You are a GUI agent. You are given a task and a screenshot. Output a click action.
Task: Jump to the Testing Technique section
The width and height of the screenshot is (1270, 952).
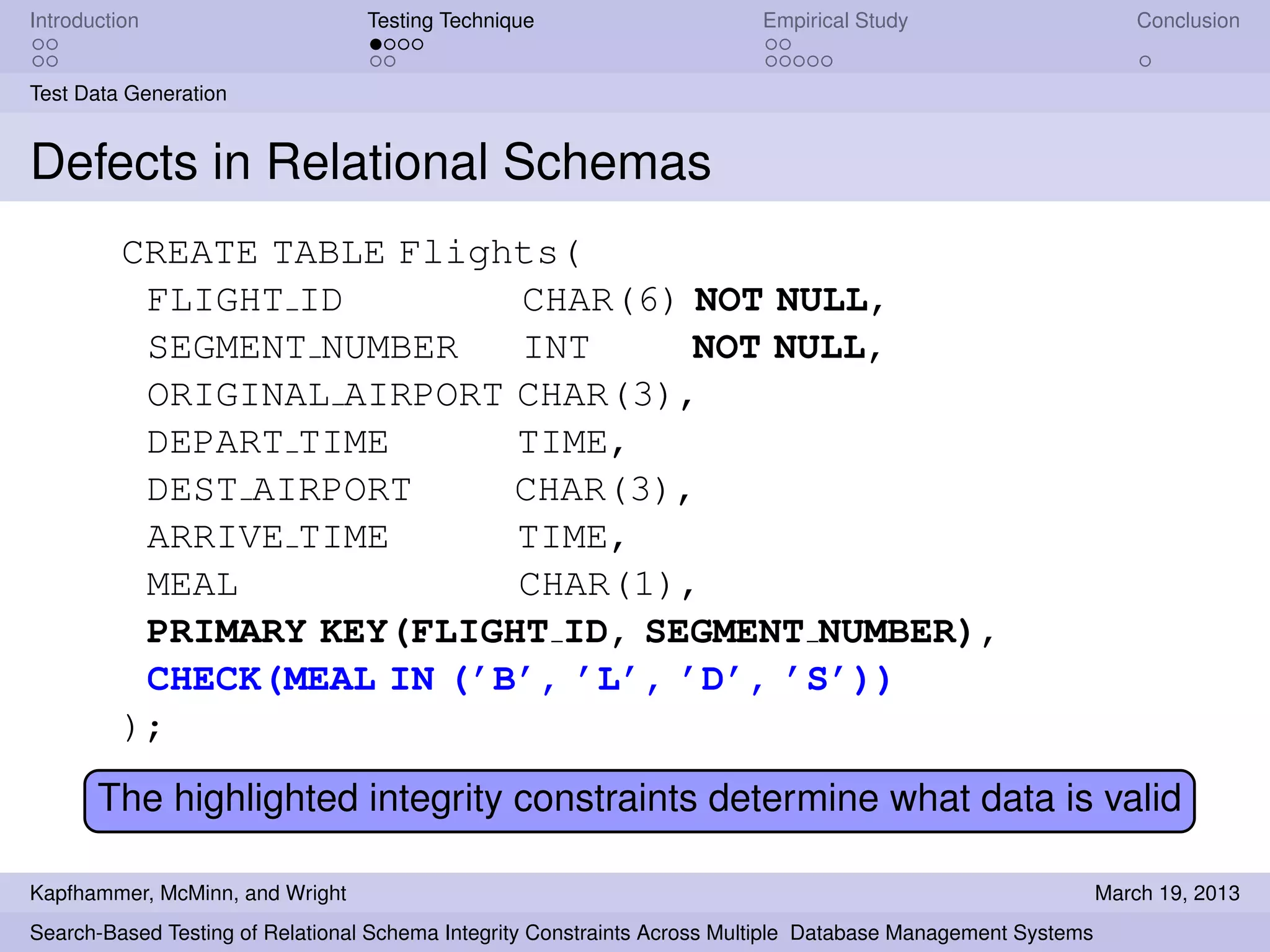451,20
